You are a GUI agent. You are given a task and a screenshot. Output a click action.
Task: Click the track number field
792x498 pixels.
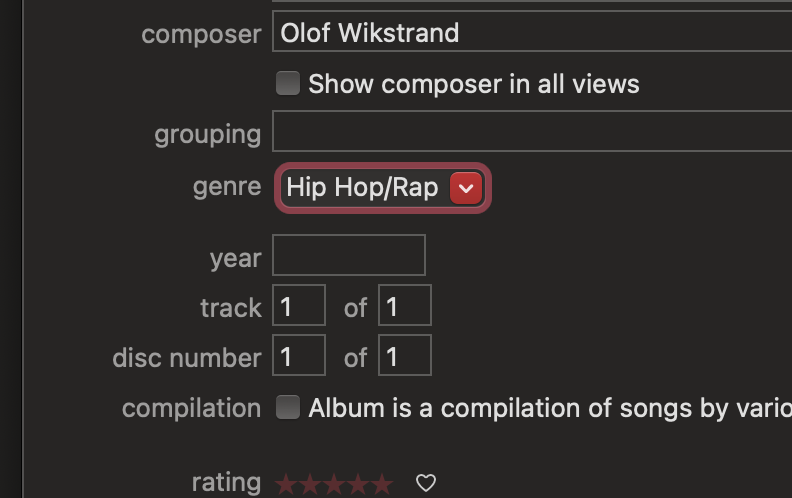coord(299,305)
